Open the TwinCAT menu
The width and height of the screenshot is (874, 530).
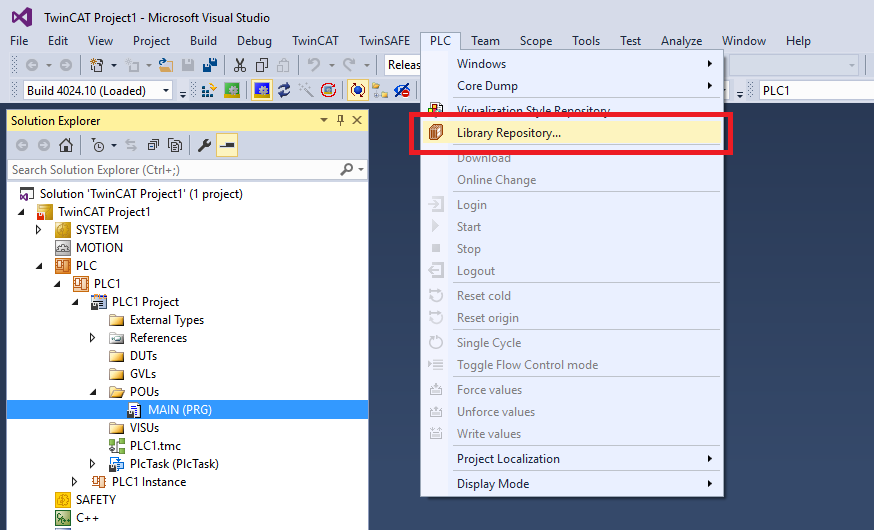click(x=315, y=41)
